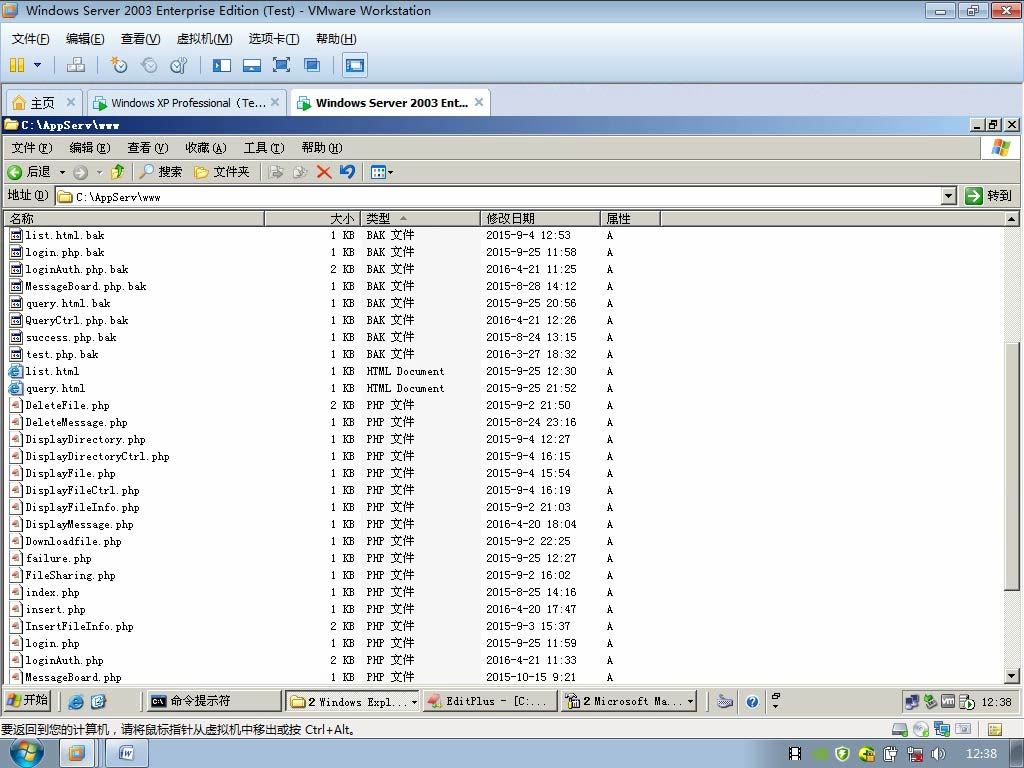Switch to the 主页 tab

[43, 103]
